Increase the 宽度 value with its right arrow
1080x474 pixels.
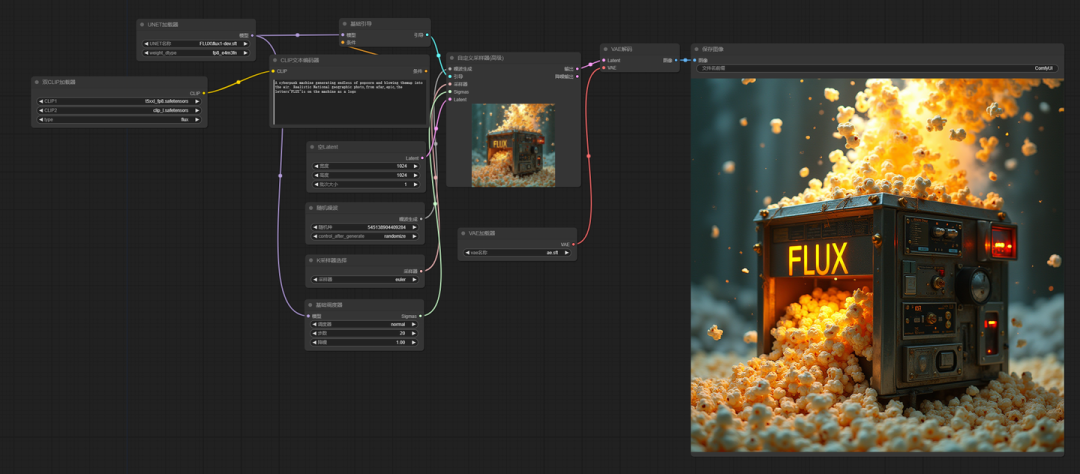[415, 166]
